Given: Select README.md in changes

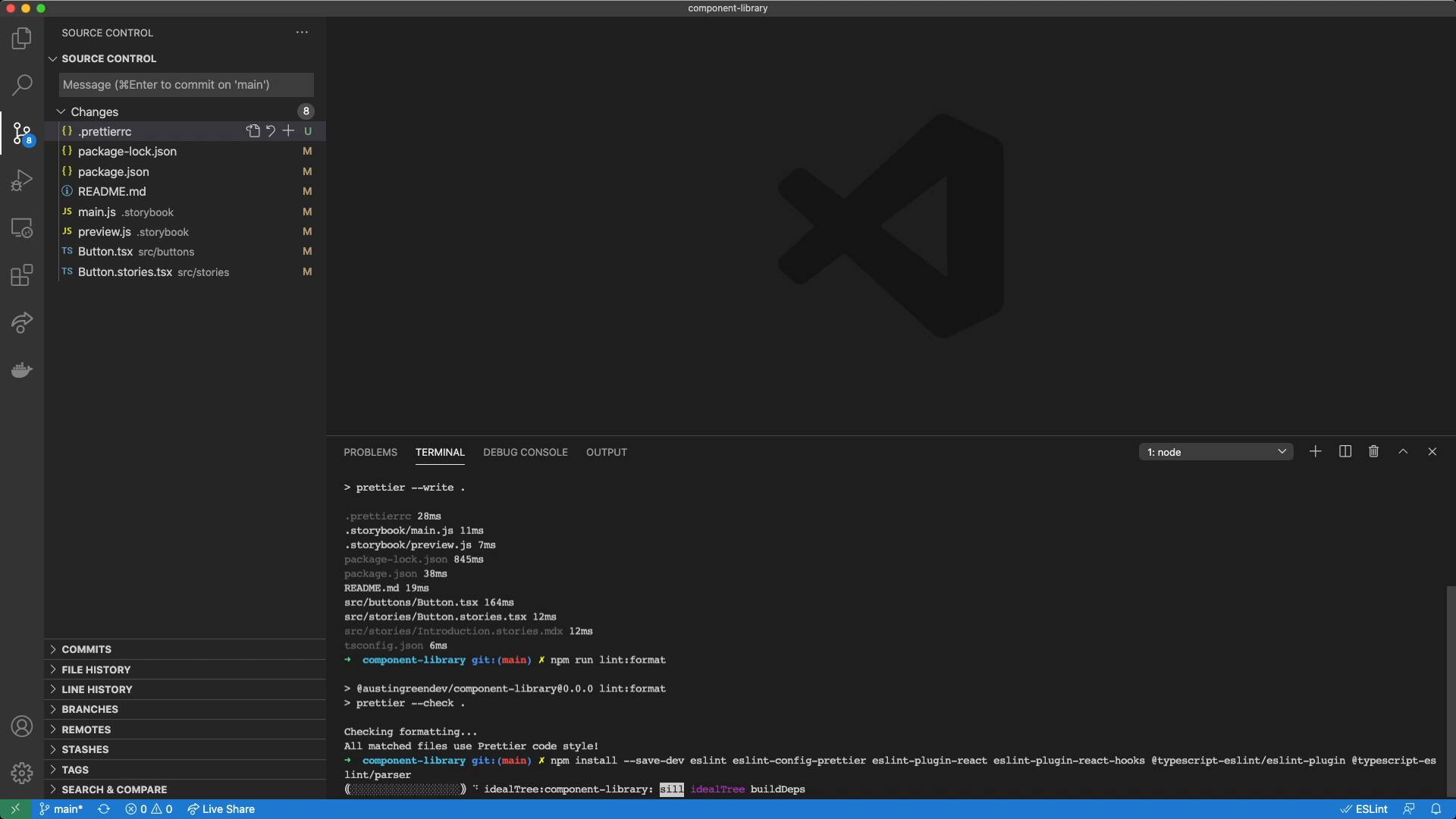Looking at the screenshot, I should pos(185,191).
